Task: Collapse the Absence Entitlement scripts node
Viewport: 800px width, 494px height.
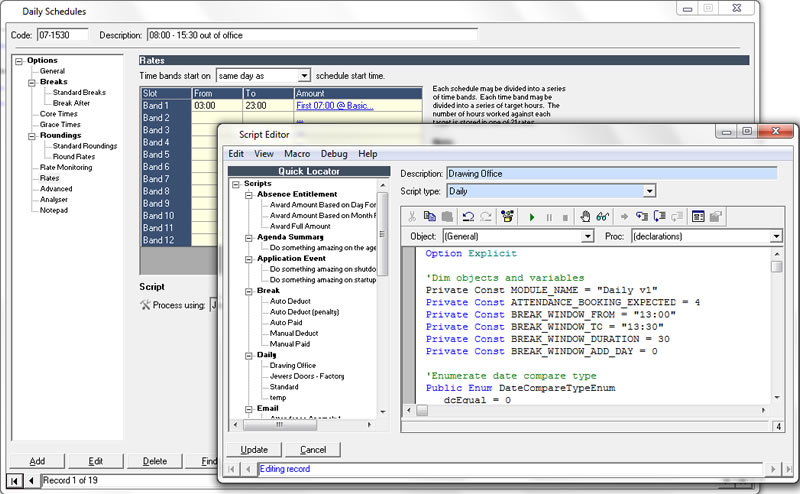Action: (249, 194)
